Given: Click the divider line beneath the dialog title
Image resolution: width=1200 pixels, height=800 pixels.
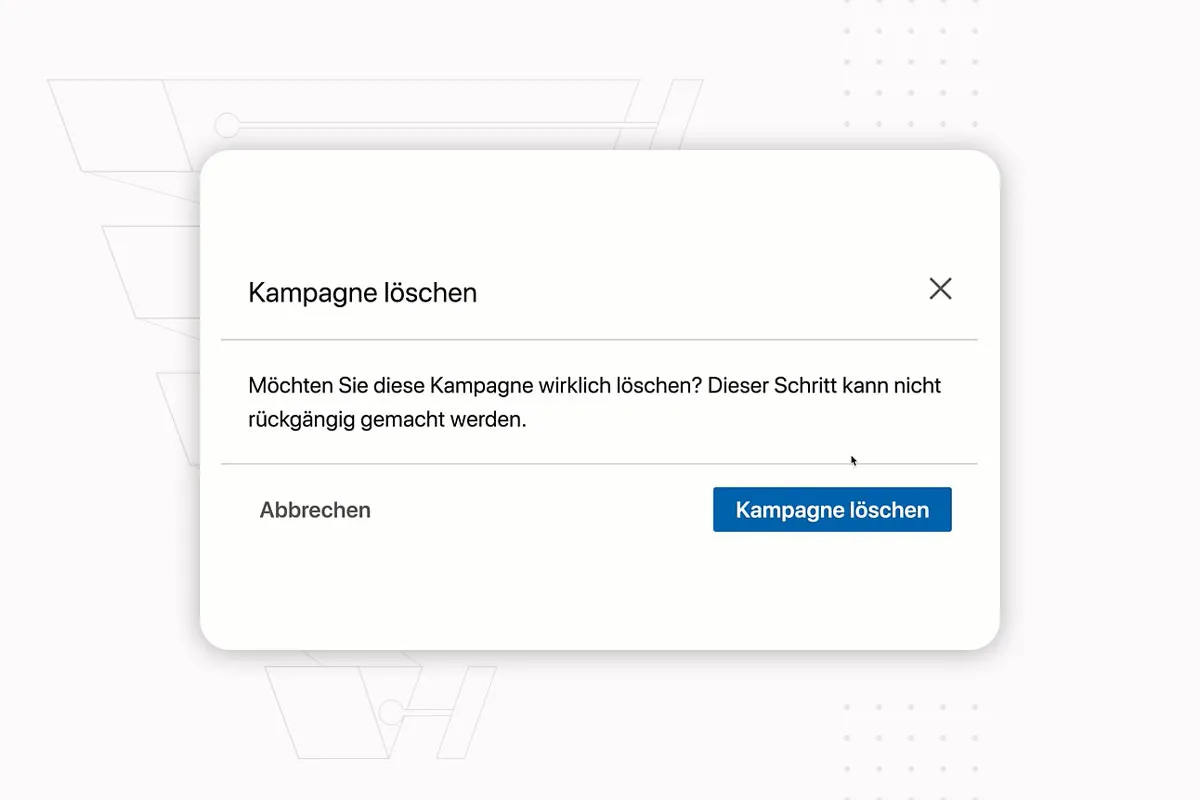Looking at the screenshot, I should click(x=599, y=340).
